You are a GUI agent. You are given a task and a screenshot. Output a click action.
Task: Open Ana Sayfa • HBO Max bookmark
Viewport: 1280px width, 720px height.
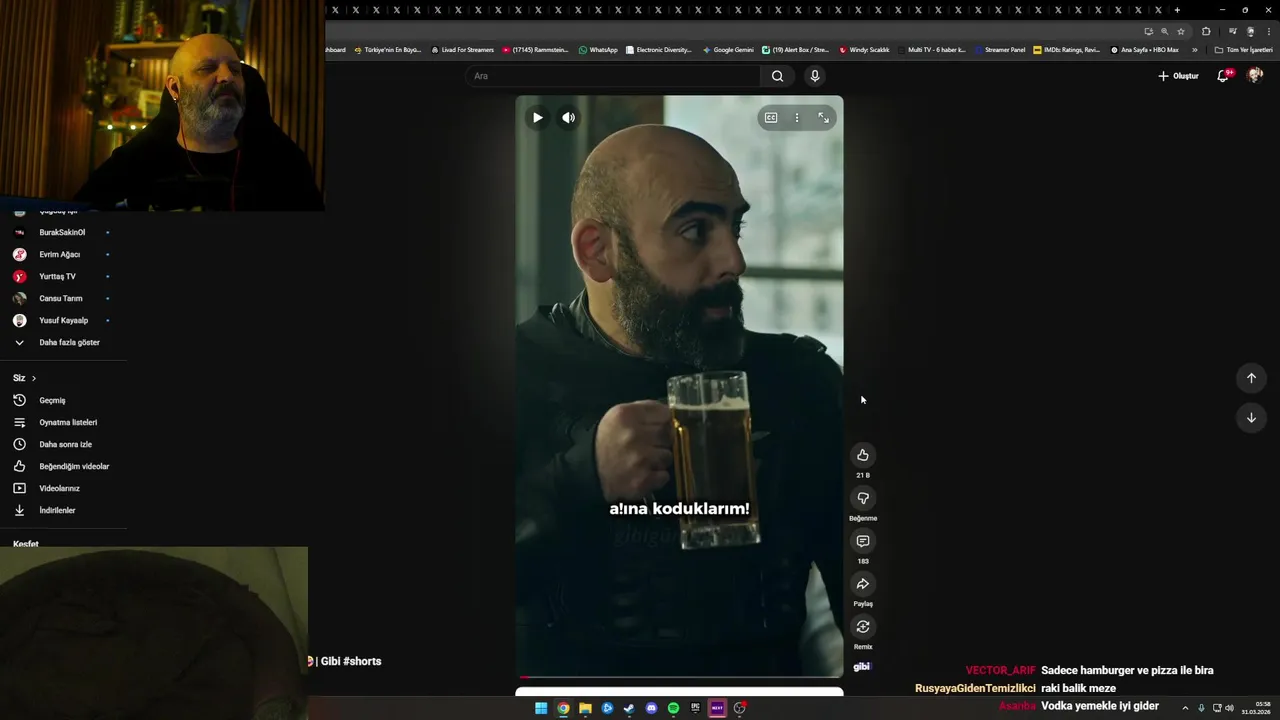tap(1144, 49)
